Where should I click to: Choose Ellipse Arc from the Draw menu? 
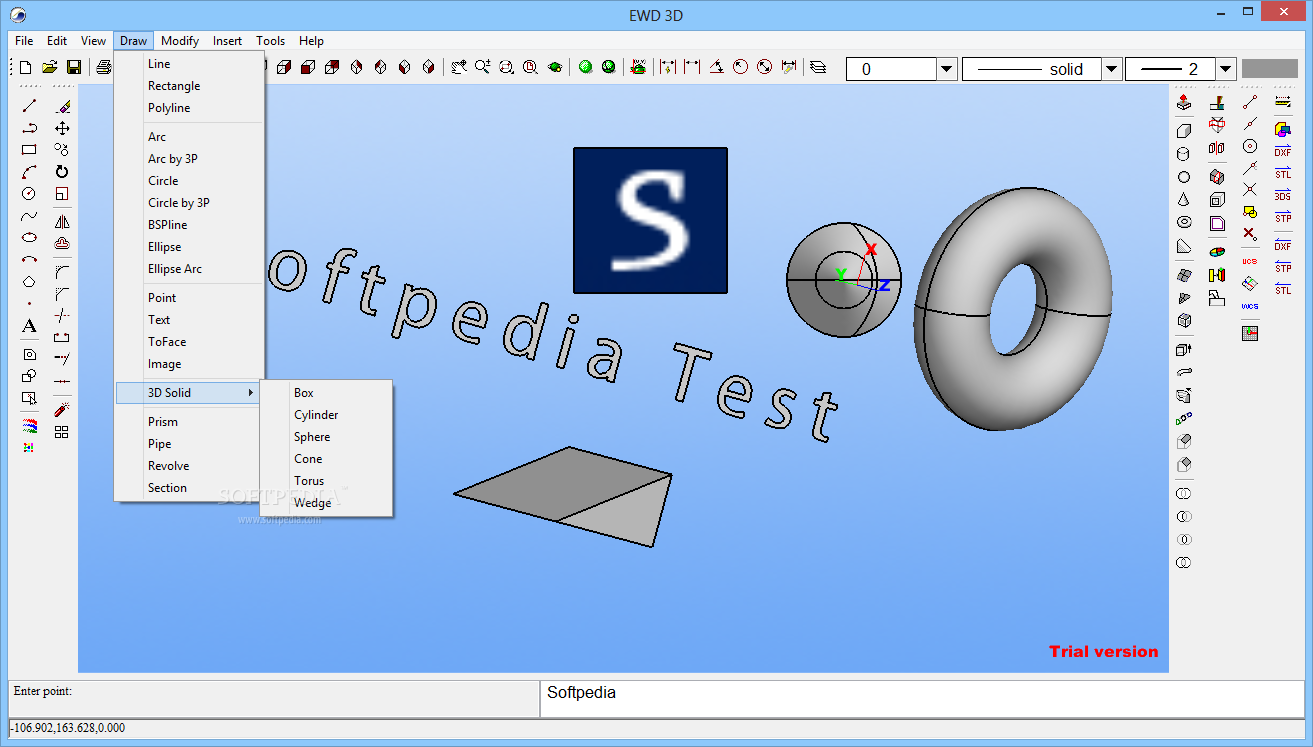175,269
